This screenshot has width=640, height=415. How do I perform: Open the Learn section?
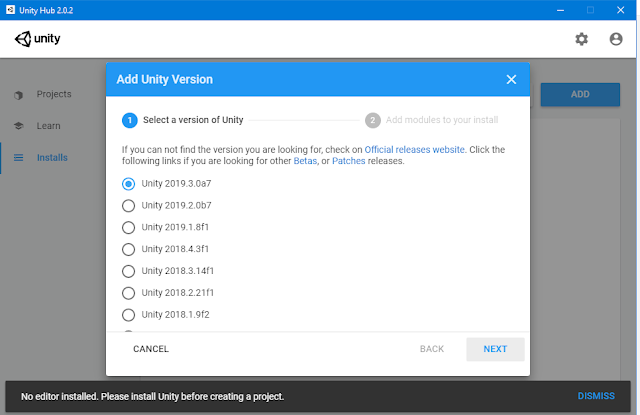point(49,126)
